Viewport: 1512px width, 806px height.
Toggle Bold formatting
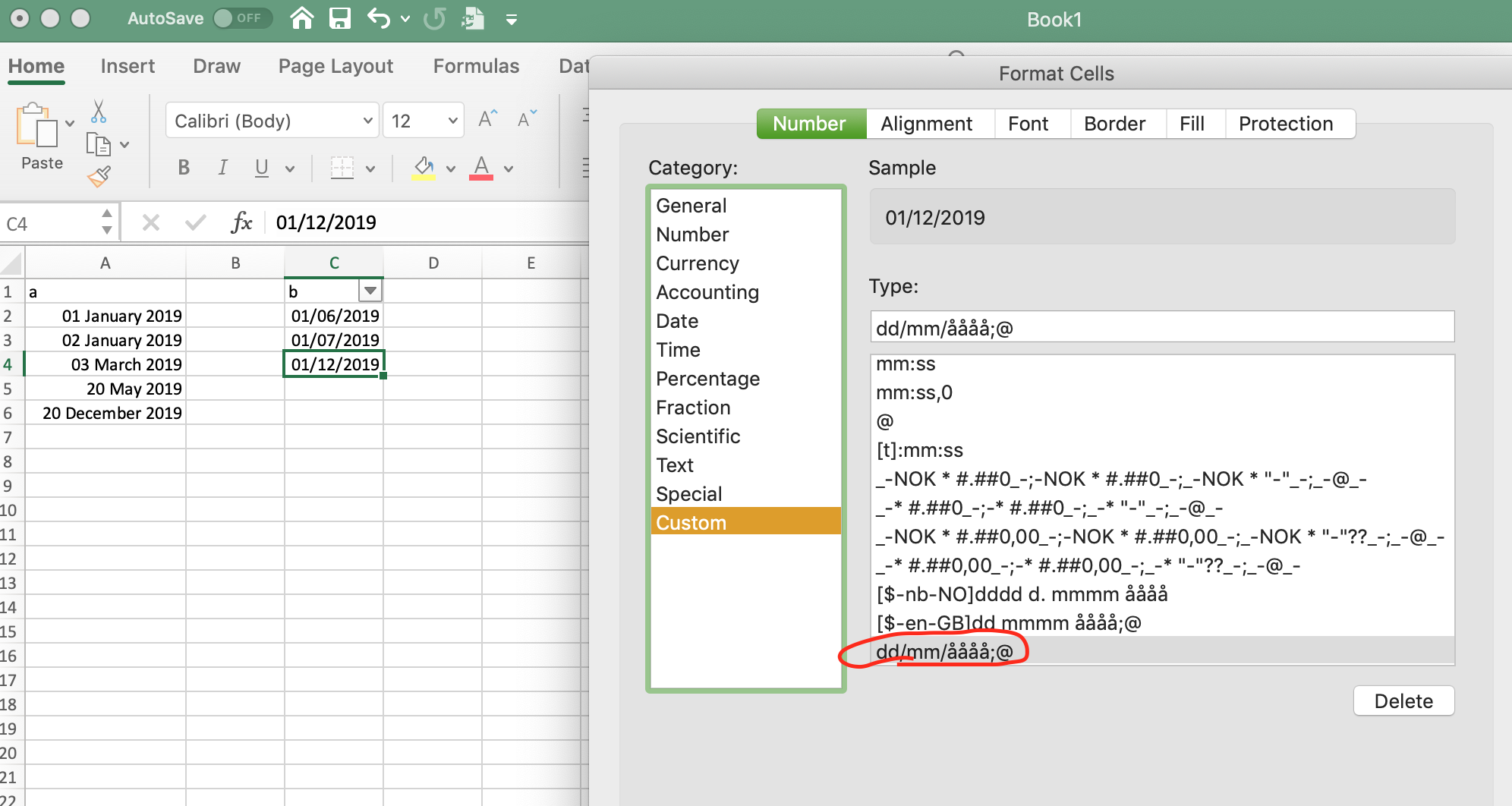pos(184,168)
